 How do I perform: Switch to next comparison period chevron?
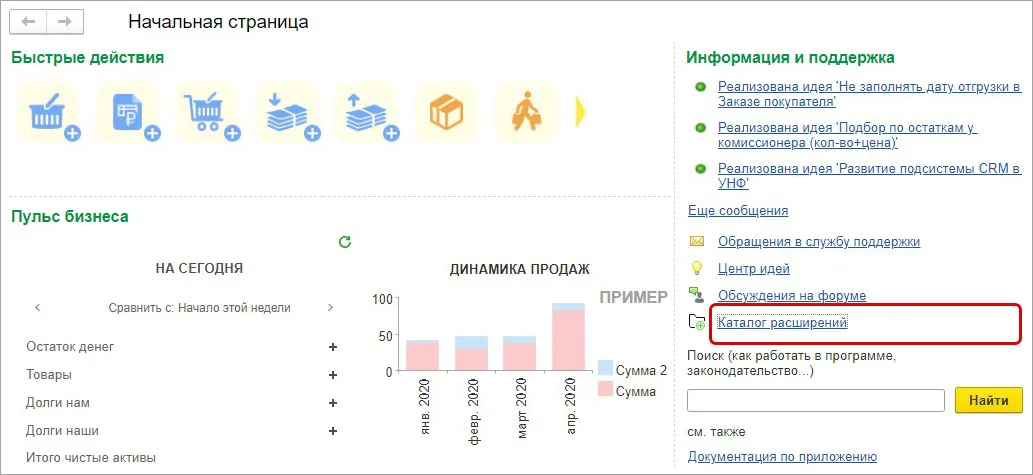(331, 308)
